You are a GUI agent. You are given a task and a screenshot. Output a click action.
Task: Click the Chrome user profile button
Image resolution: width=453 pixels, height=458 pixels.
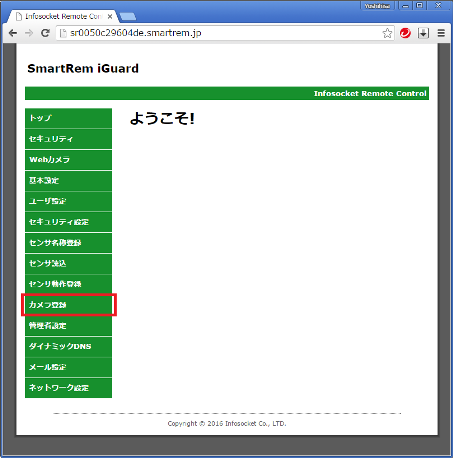[377, 6]
